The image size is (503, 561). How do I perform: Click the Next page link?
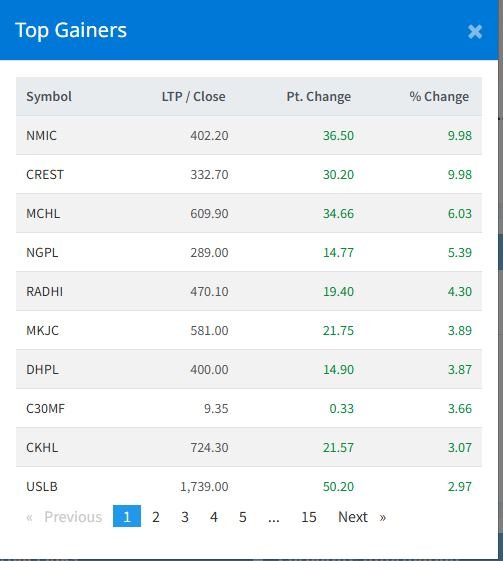362,517
